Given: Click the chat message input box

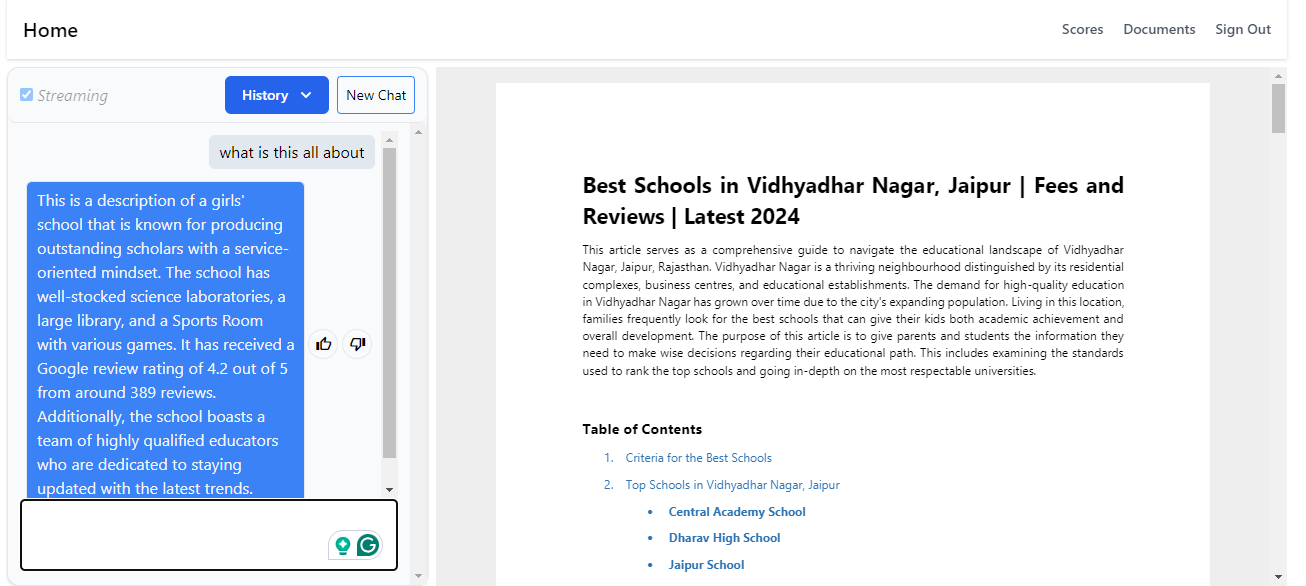Looking at the screenshot, I should pos(170,534).
